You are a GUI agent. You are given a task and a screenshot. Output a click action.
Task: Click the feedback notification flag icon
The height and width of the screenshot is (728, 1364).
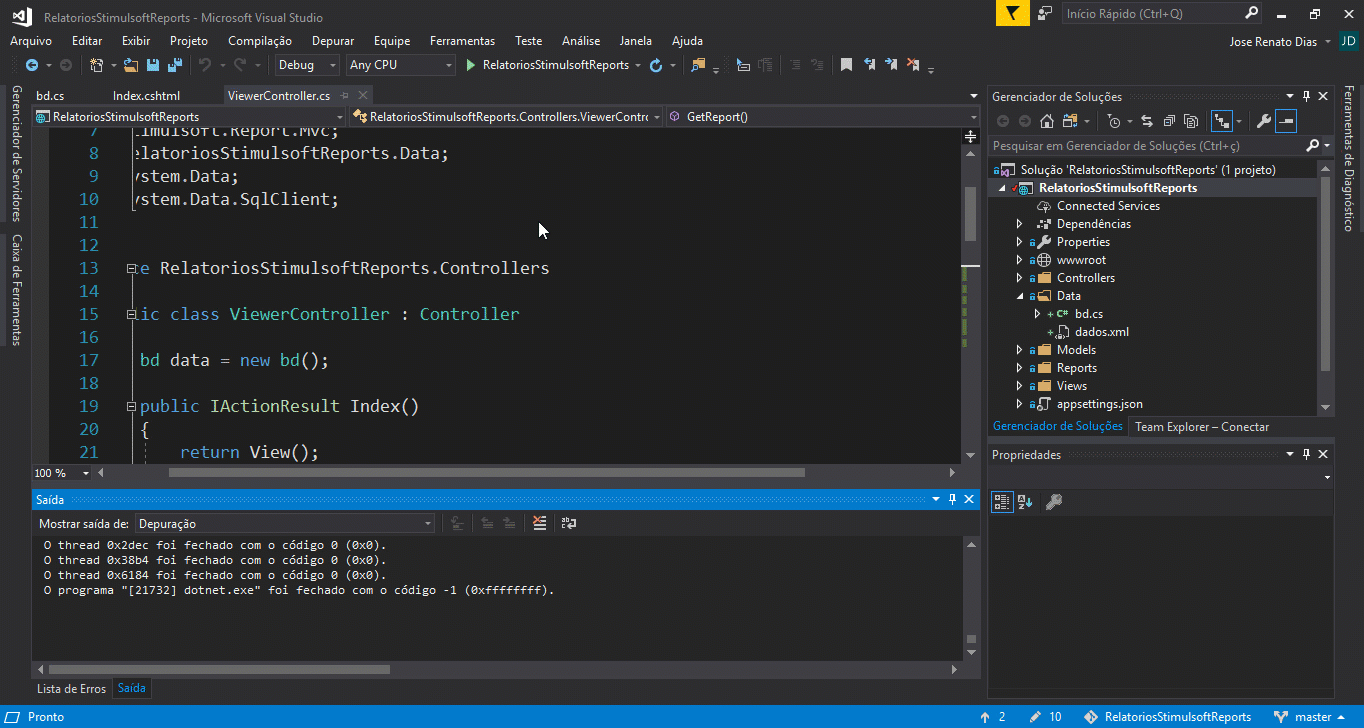point(1012,14)
